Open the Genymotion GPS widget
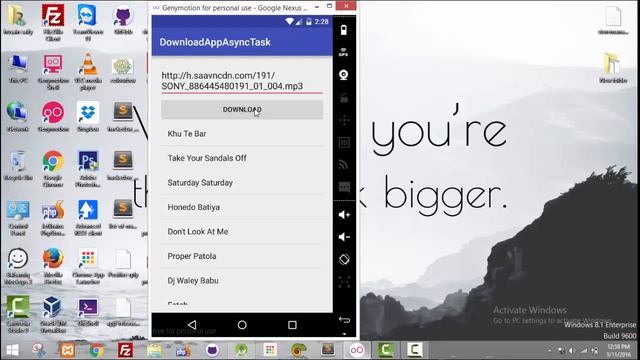Screen dimensions: 640x360 (344, 52)
